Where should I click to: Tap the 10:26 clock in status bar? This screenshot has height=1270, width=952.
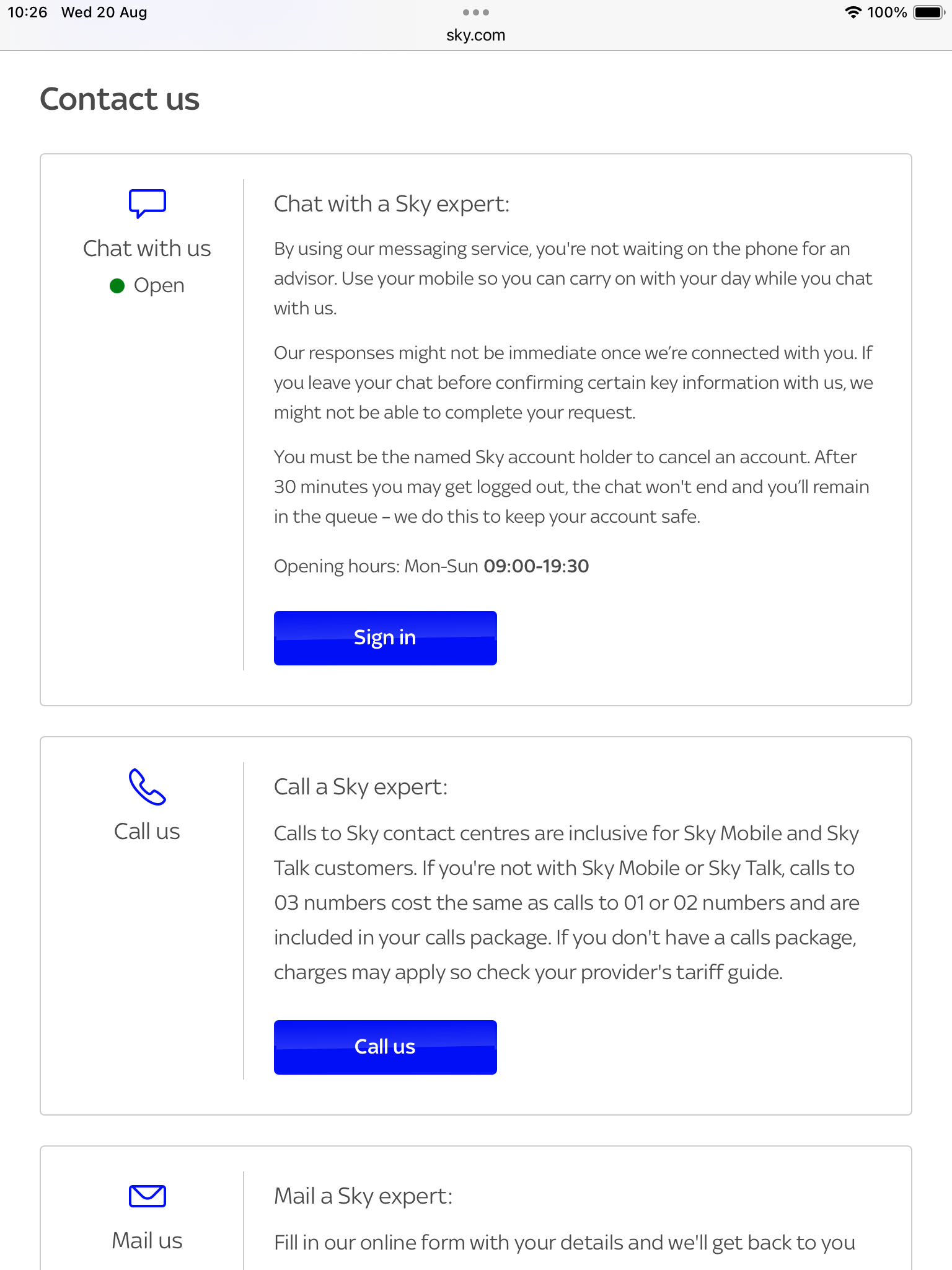(27, 12)
